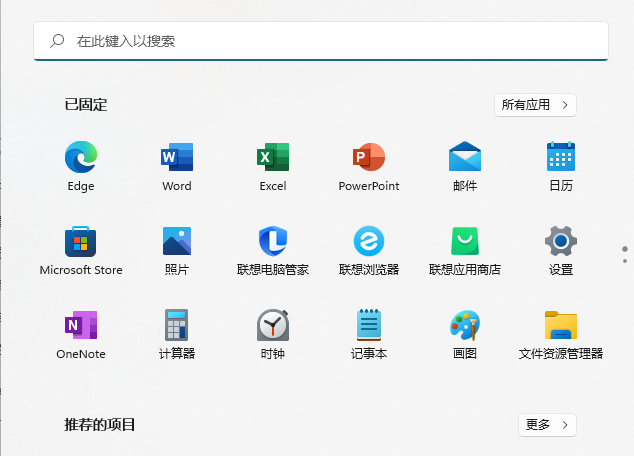Launch OneNote

tap(81, 334)
